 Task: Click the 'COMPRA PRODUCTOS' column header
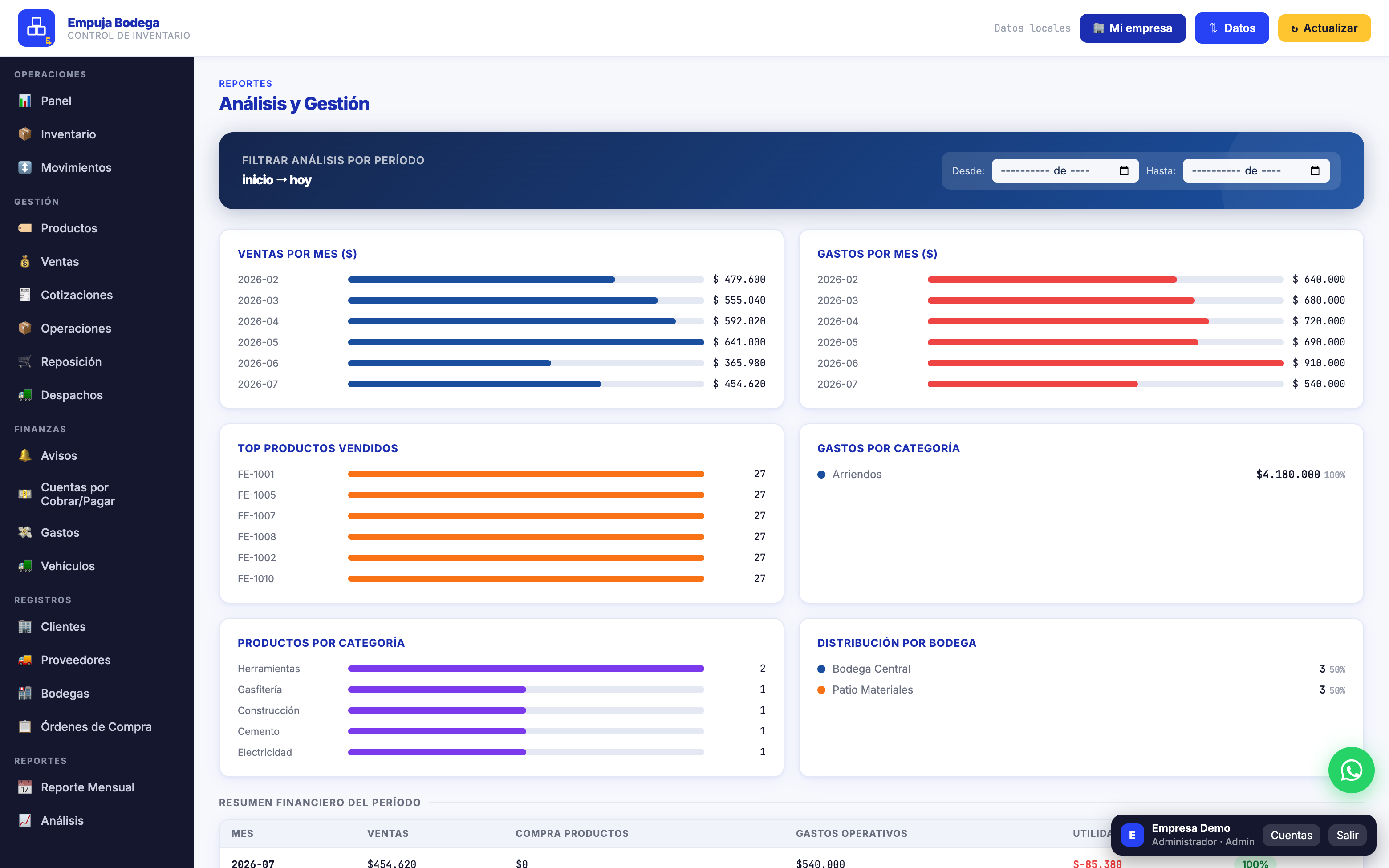572,834
